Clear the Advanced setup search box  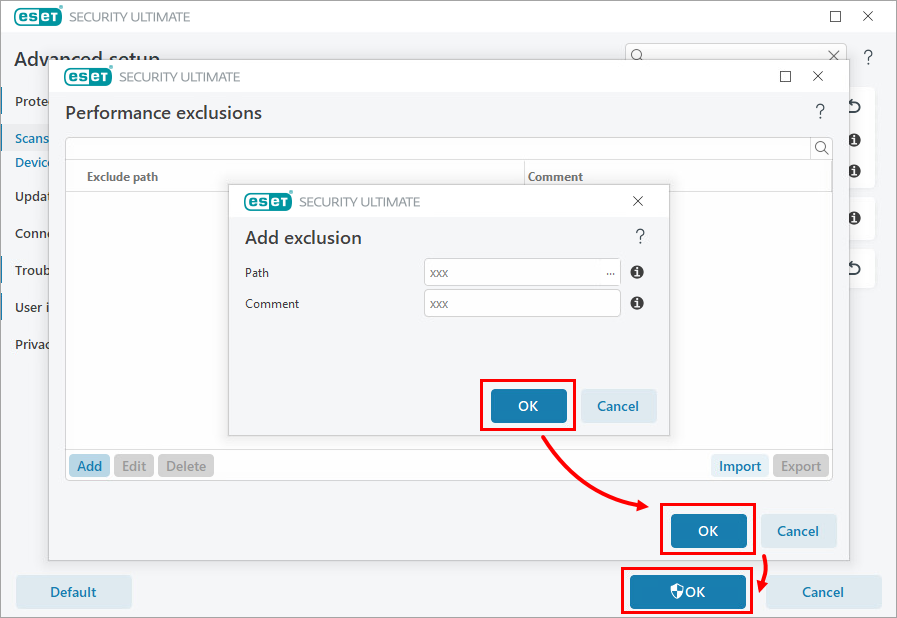tap(834, 56)
